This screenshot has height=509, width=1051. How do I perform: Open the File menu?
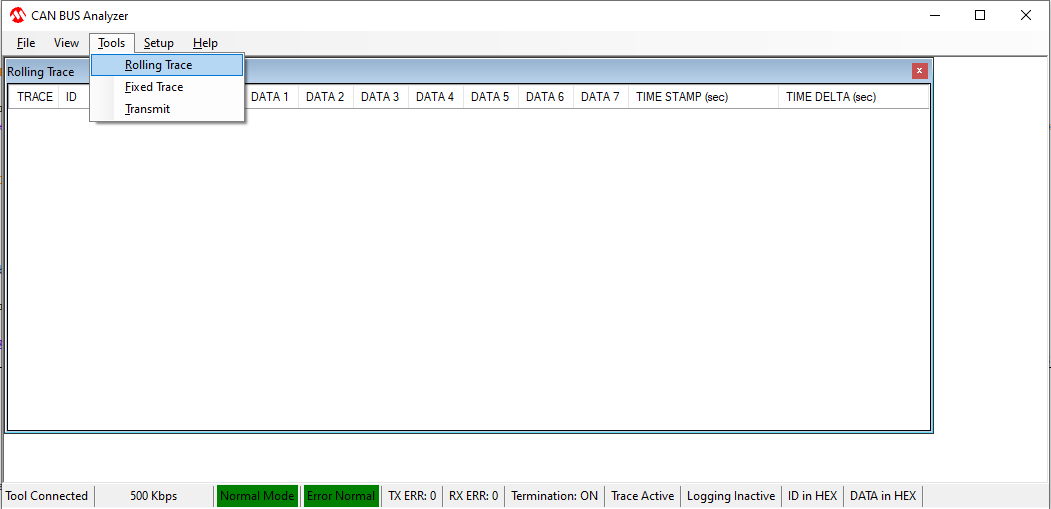pos(26,43)
